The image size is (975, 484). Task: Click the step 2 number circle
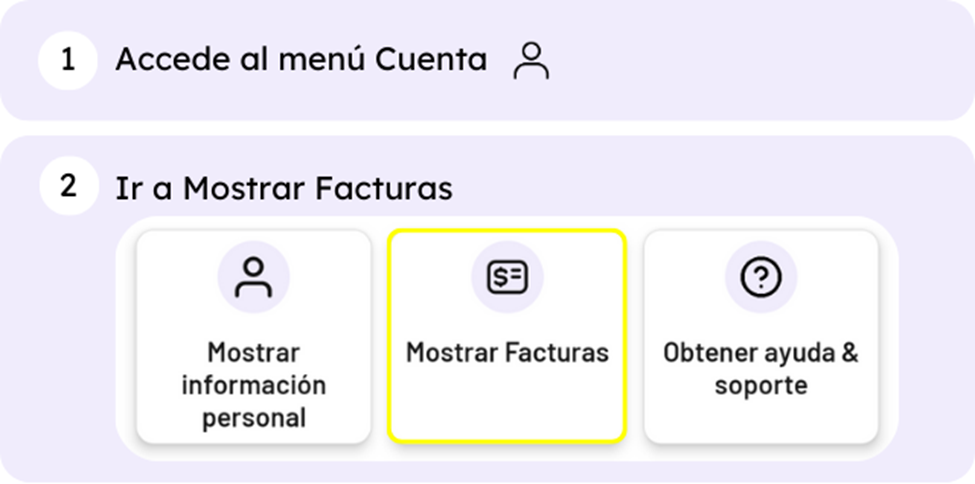(x=68, y=186)
